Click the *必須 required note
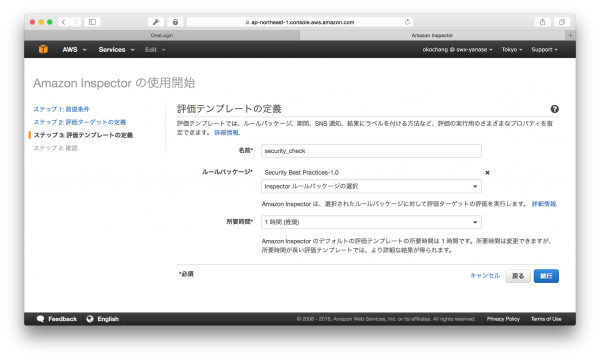Screen dimensions: 600x360 186,274
